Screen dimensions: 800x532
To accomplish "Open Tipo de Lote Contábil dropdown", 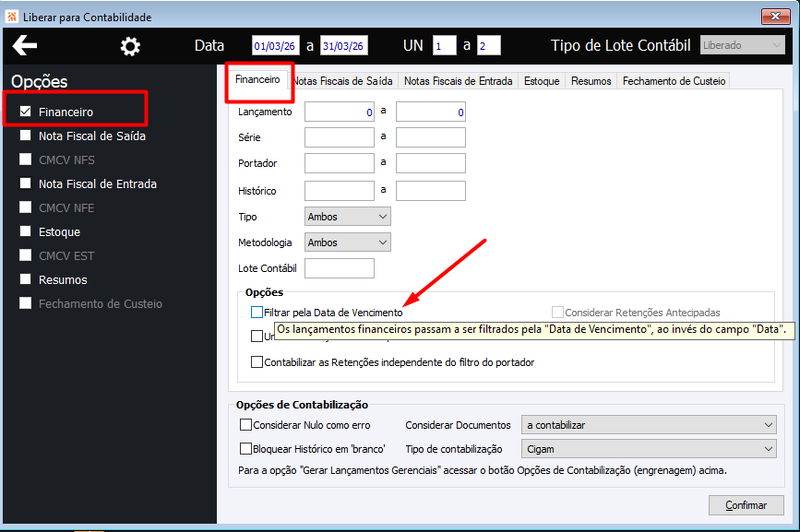I will click(x=742, y=45).
